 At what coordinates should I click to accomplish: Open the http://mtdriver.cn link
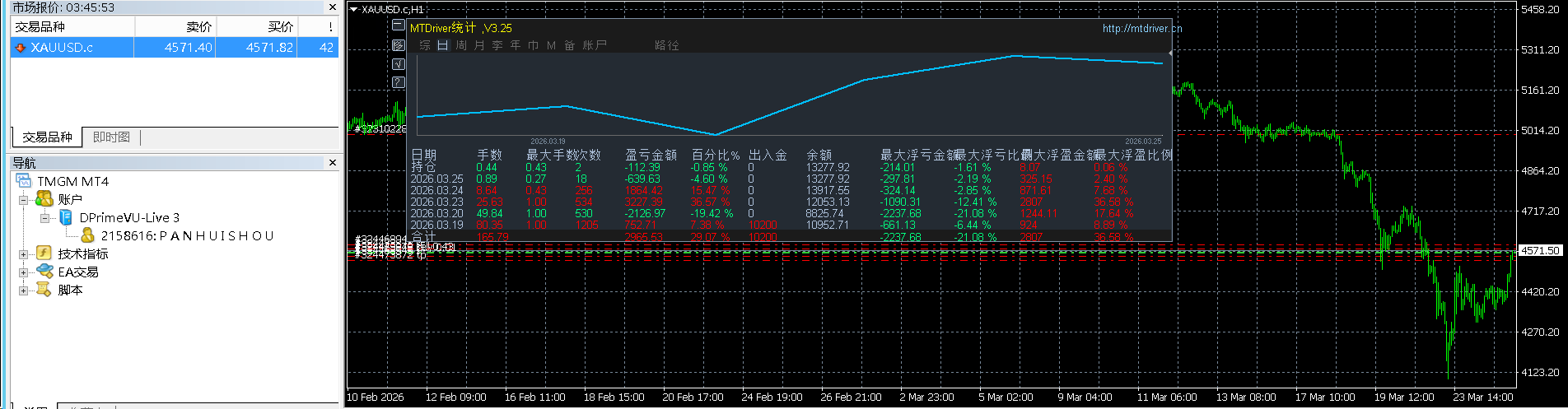pos(1142,28)
